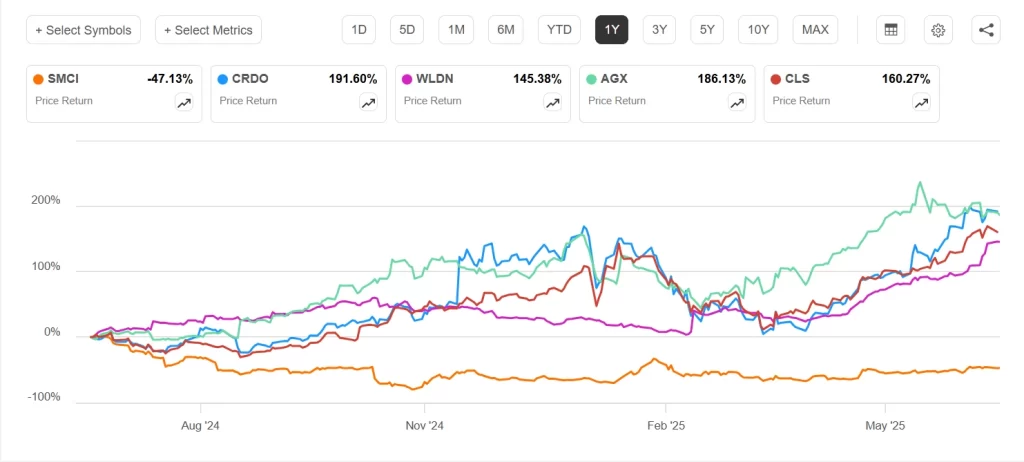1024x462 pixels.
Task: Open the Select Metrics dropdown
Action: 208,30
